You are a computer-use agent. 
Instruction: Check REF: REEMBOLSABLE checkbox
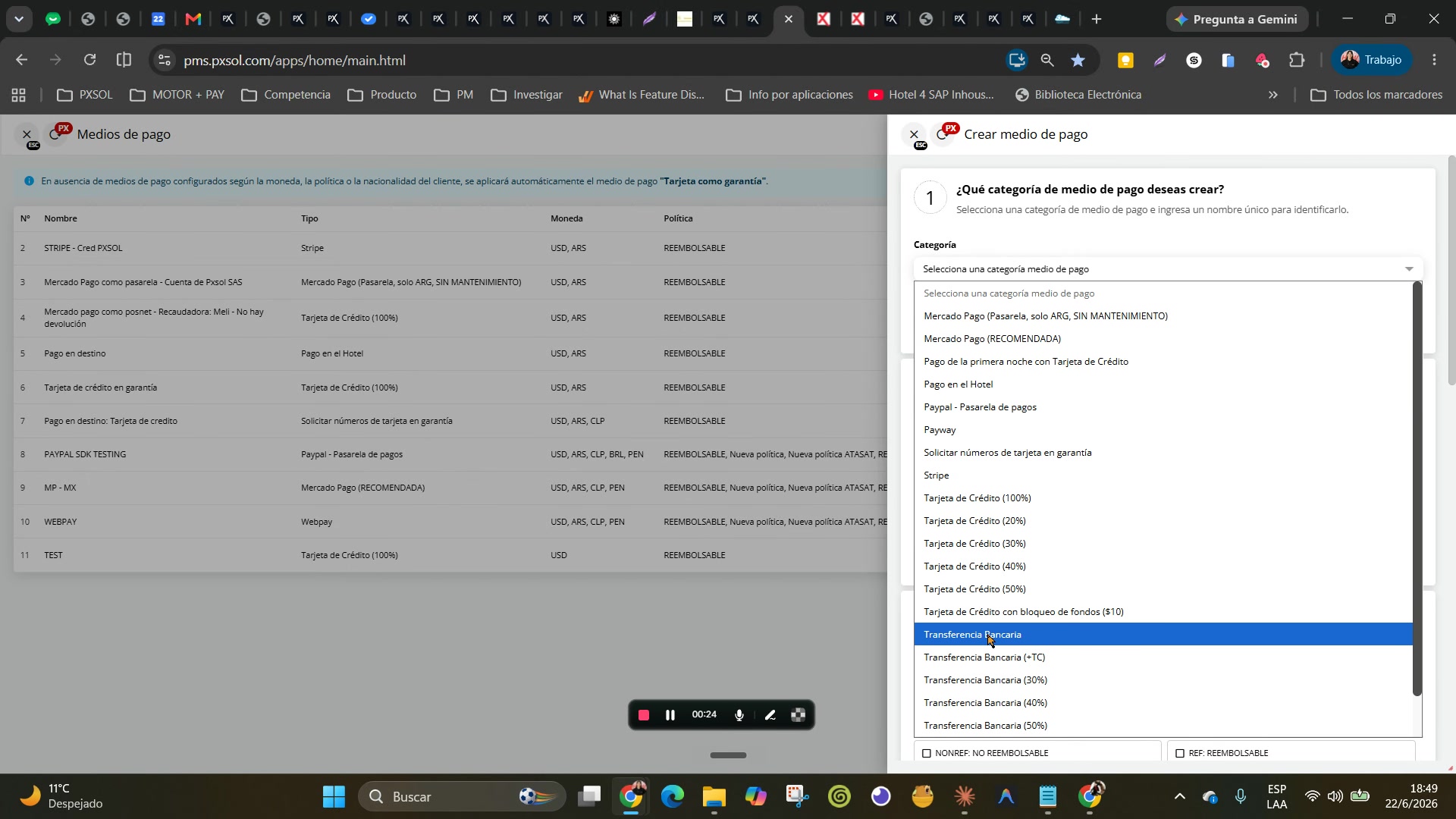(1180, 753)
